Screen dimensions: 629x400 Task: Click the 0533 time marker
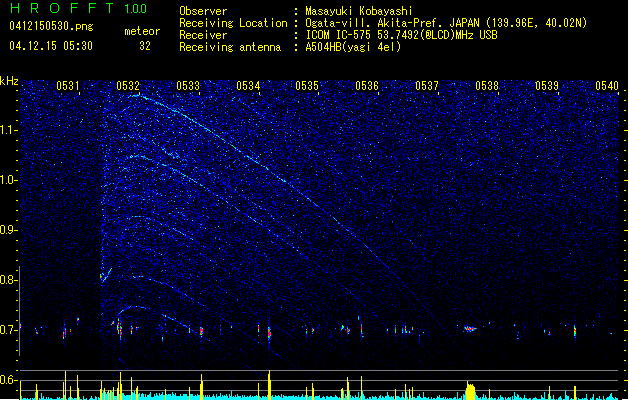click(x=188, y=86)
